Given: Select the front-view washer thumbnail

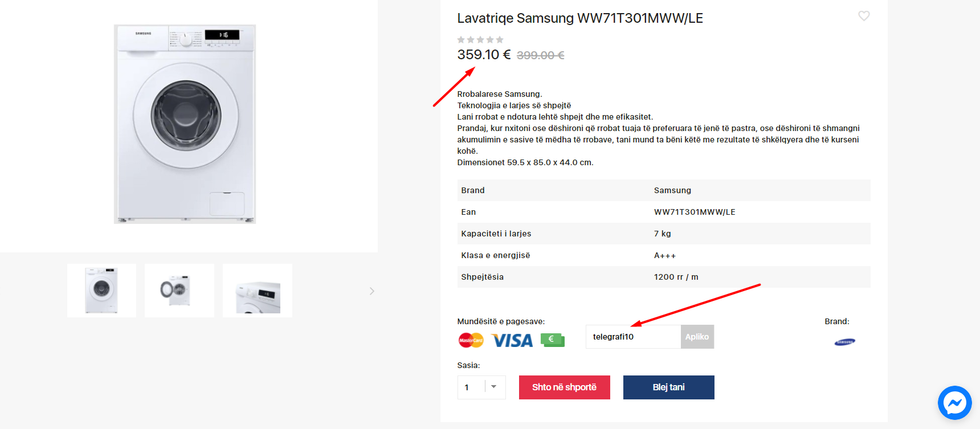Looking at the screenshot, I should tap(102, 291).
